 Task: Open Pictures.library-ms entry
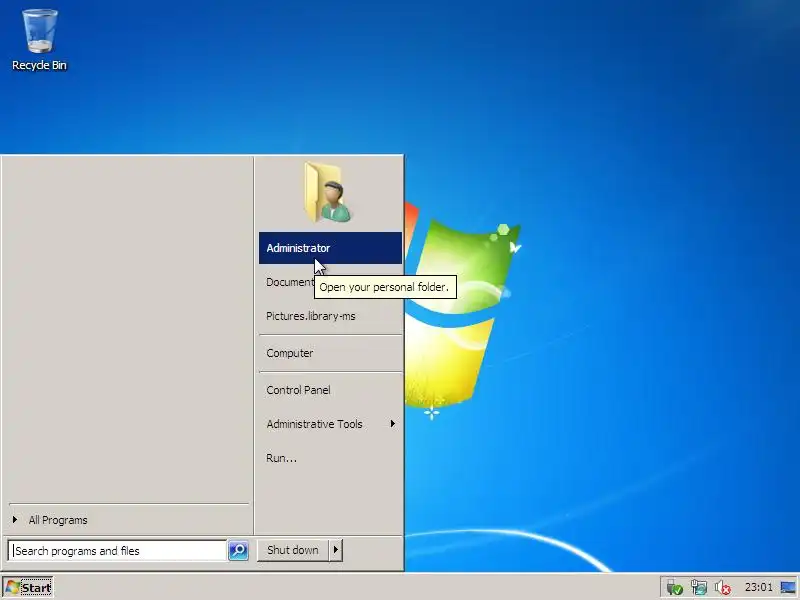[331, 316]
